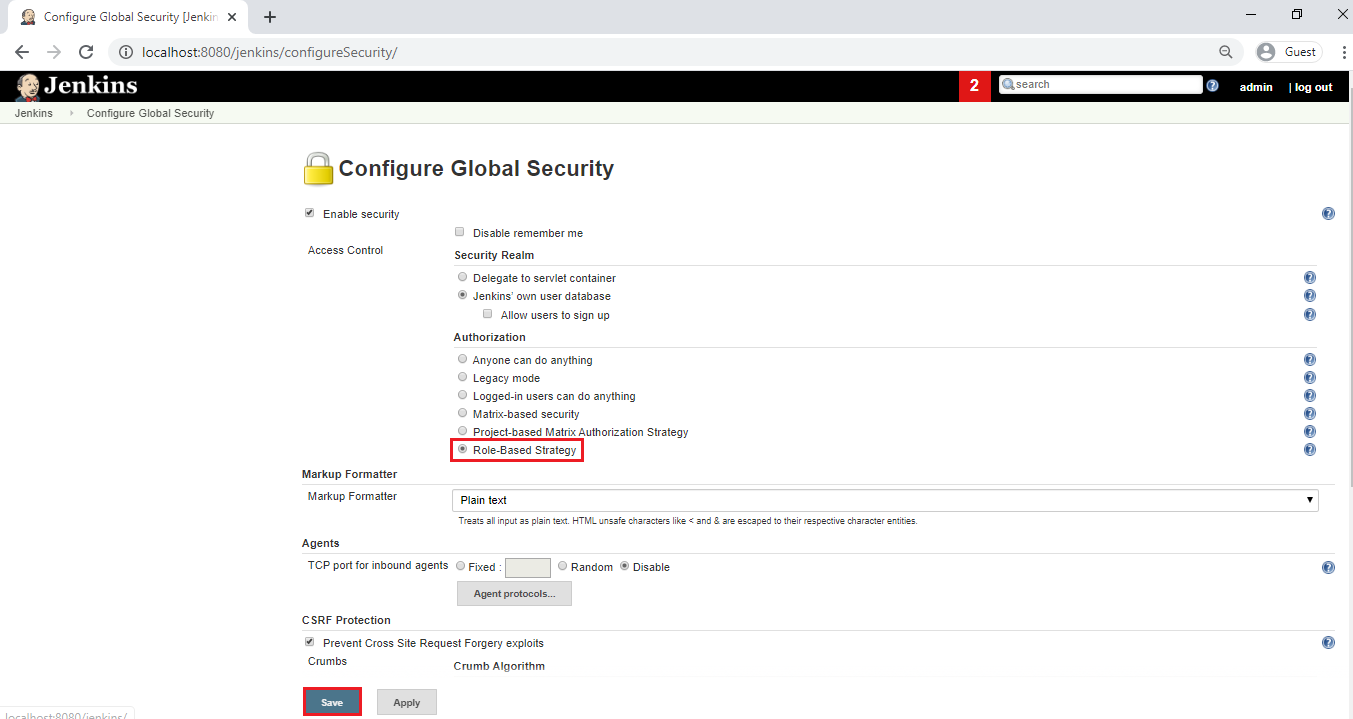The width and height of the screenshot is (1353, 719).
Task: Click the browser back arrow
Action: tap(22, 52)
